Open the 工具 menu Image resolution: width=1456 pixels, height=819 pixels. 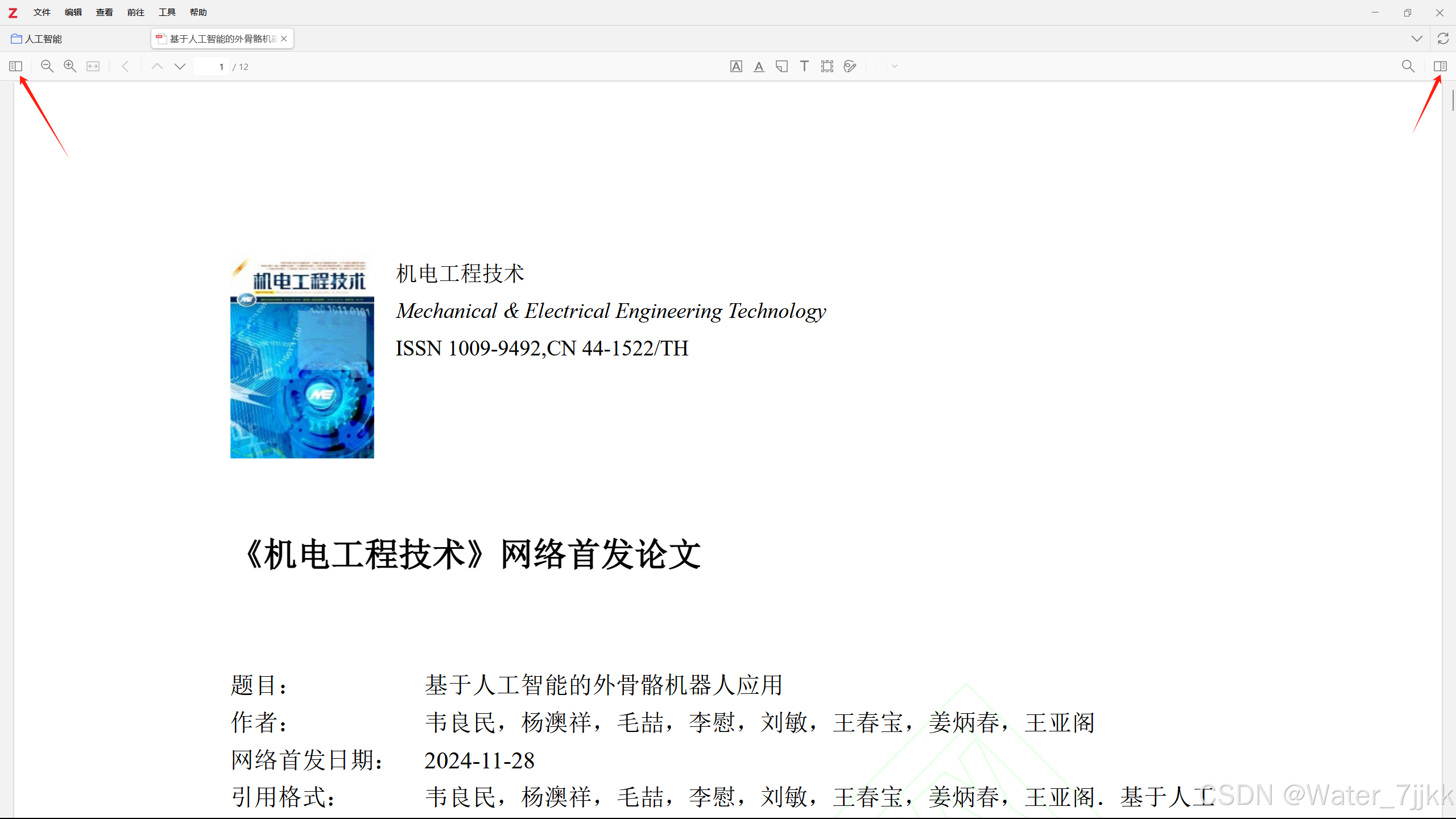tap(167, 12)
